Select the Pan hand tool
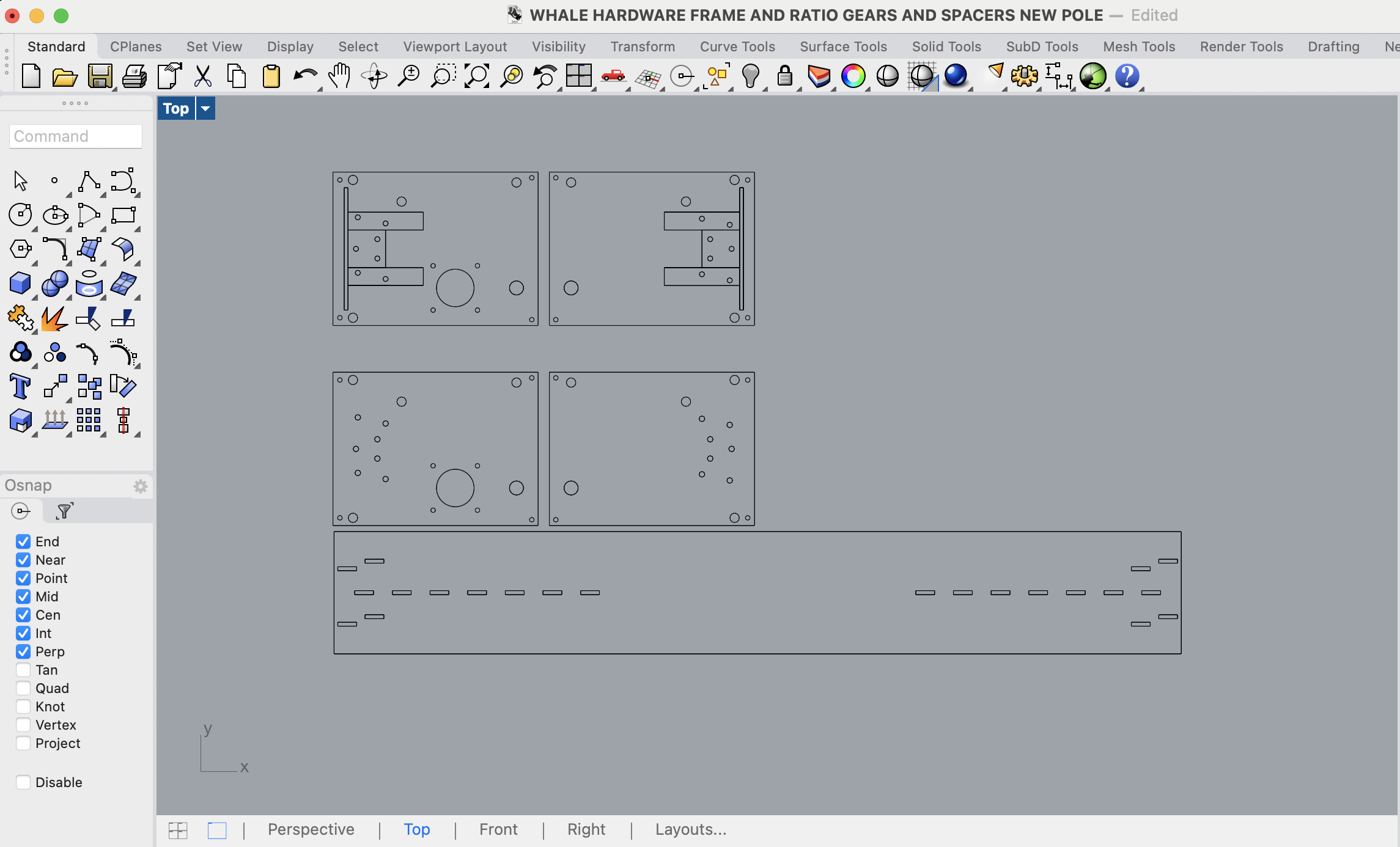 (339, 76)
